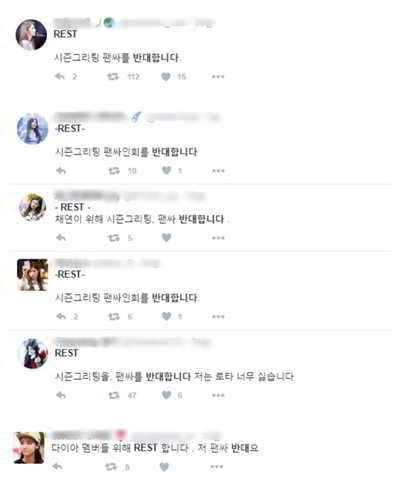Image resolution: width=400 pixels, height=478 pixels.
Task: Reply to the first REST tweet
Action: pyautogui.click(x=60, y=77)
